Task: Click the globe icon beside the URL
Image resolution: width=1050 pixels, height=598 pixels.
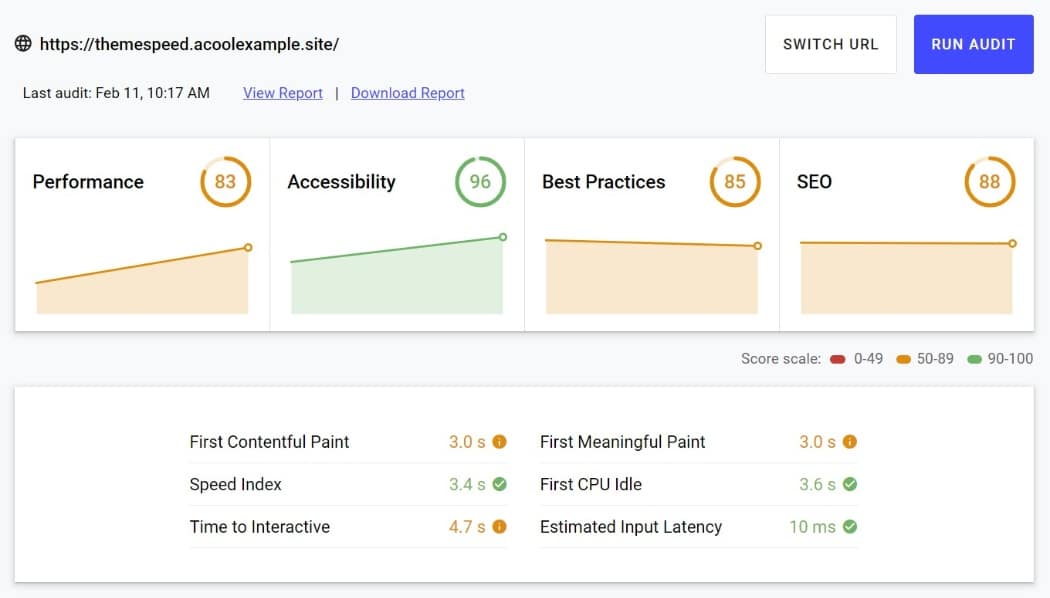Action: [23, 44]
